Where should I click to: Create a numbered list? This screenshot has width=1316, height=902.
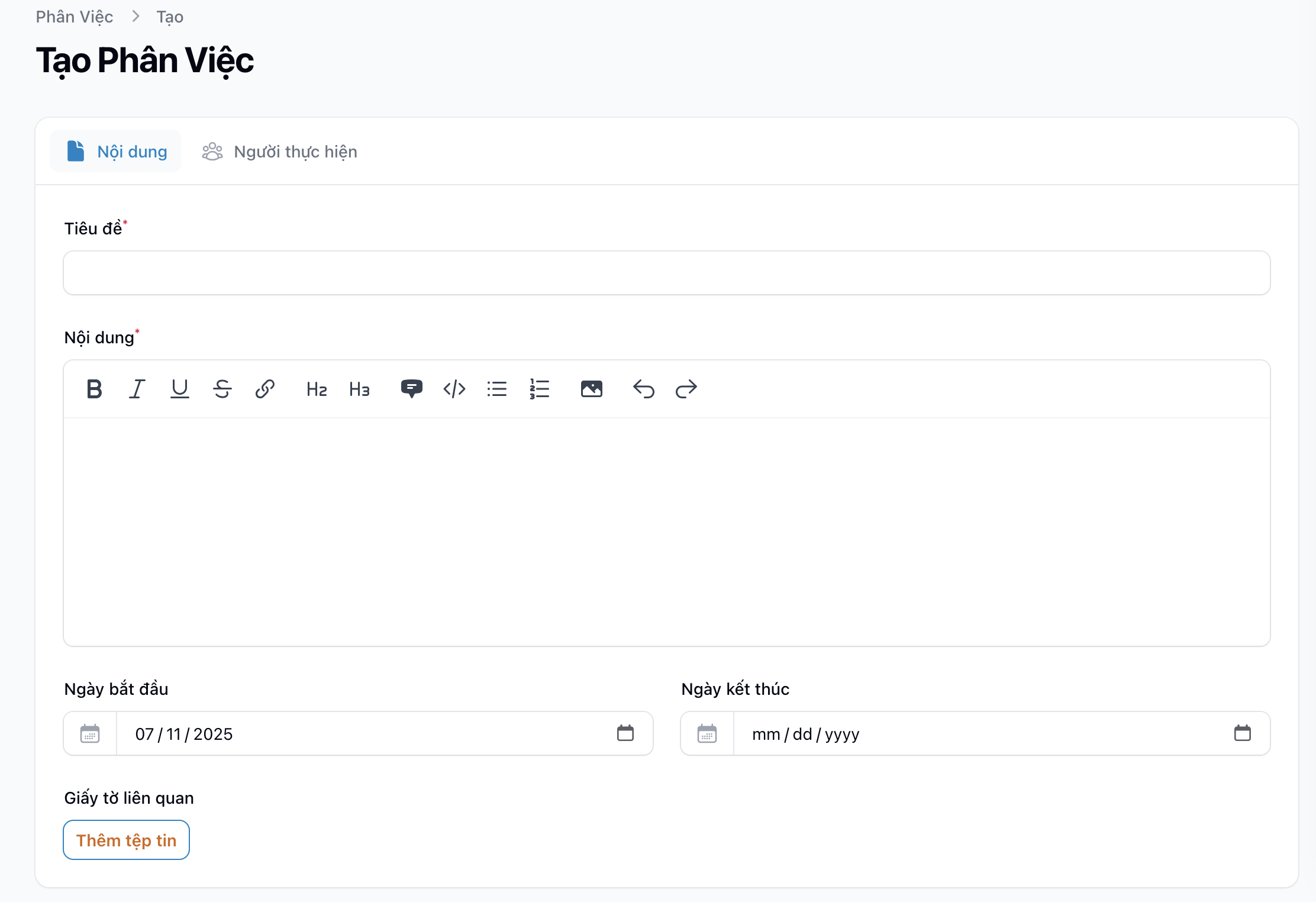click(539, 389)
